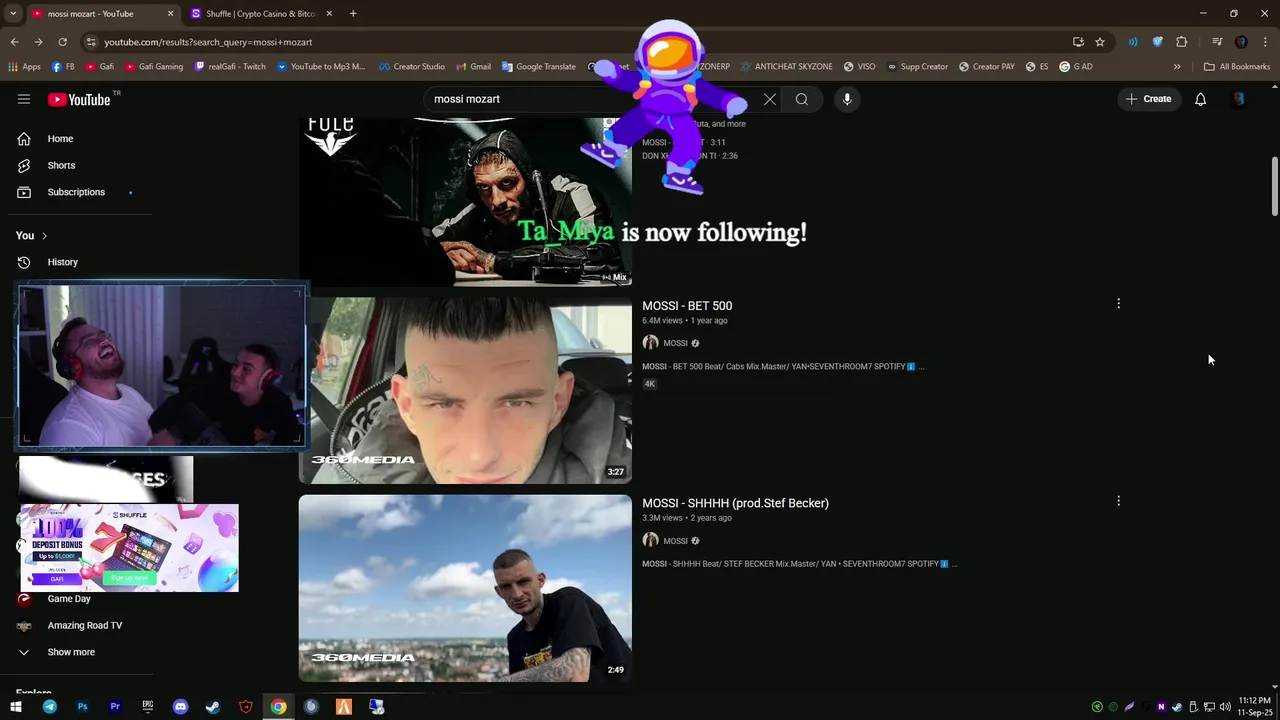The height and width of the screenshot is (720, 1280).
Task: Click the search input field
Action: 590,99
